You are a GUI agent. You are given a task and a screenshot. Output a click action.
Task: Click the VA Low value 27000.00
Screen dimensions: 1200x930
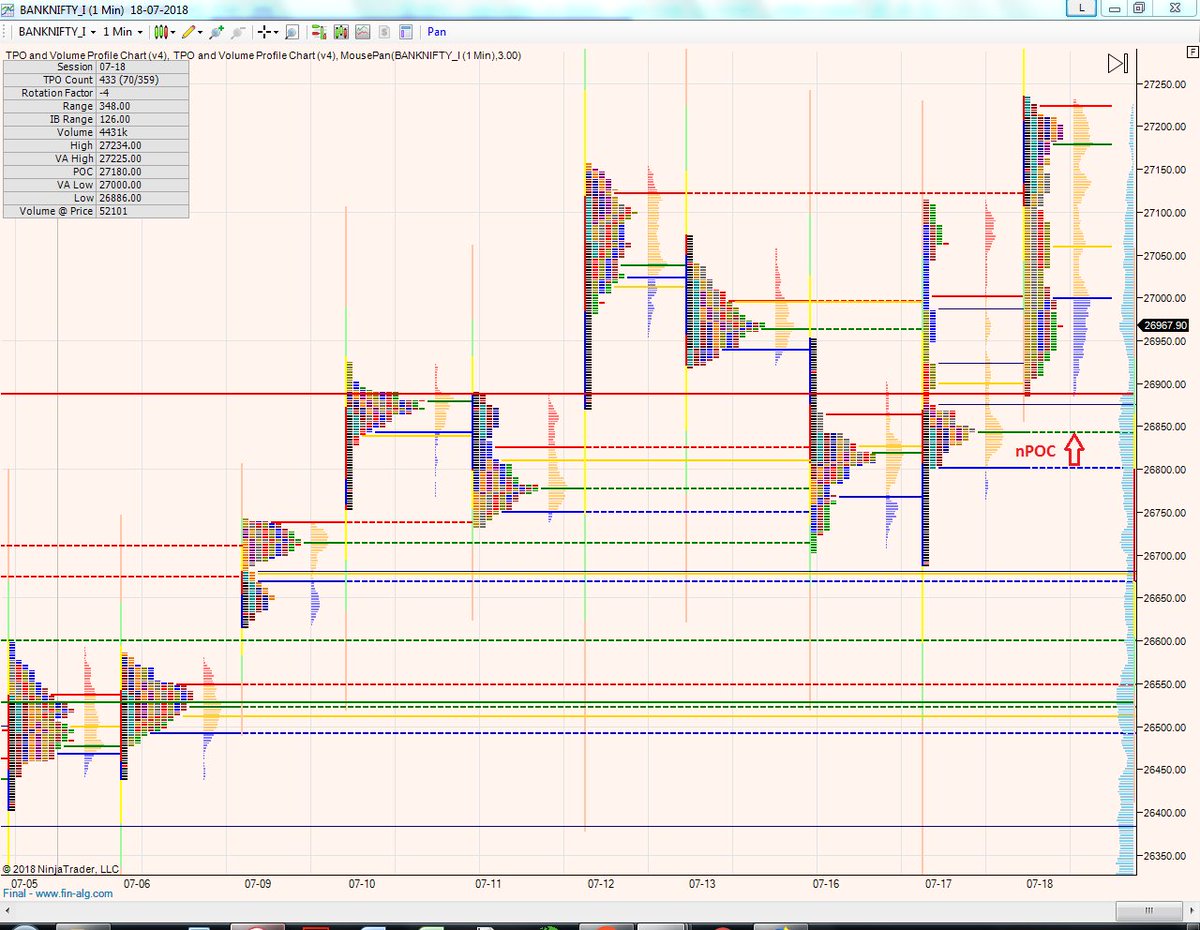click(x=120, y=184)
